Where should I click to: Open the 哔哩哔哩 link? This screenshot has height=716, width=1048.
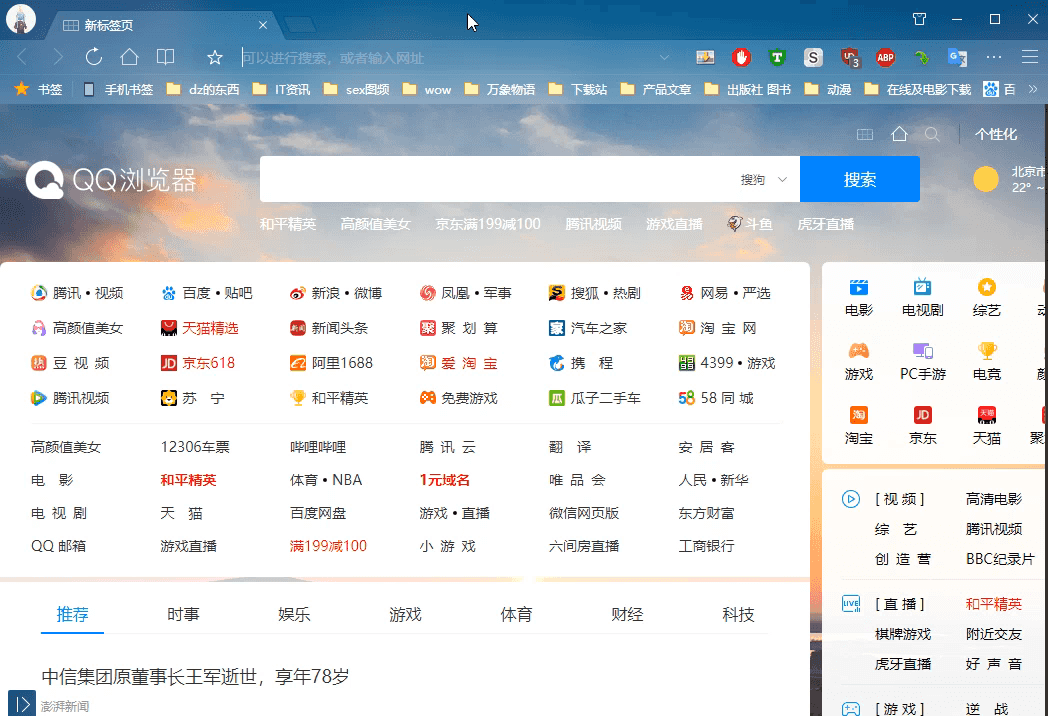318,447
